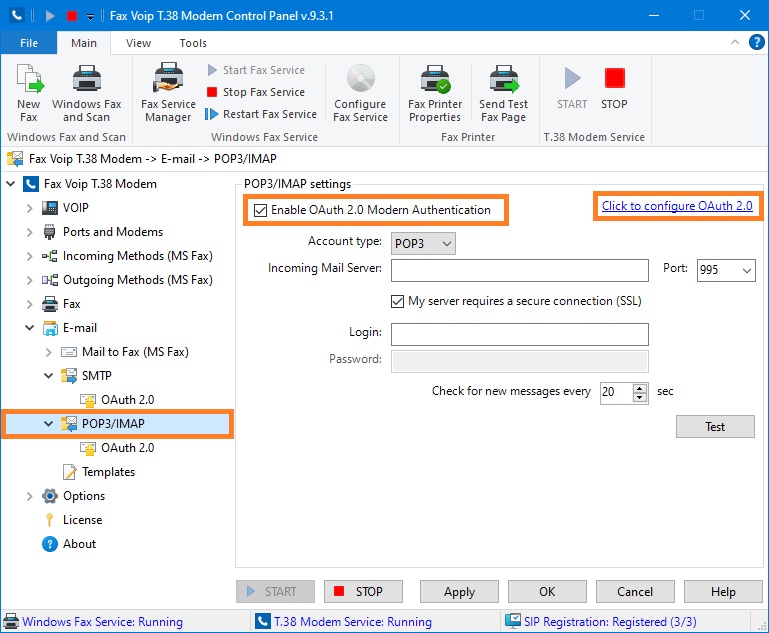Click the Login input field
This screenshot has width=769, height=633.
pos(519,334)
